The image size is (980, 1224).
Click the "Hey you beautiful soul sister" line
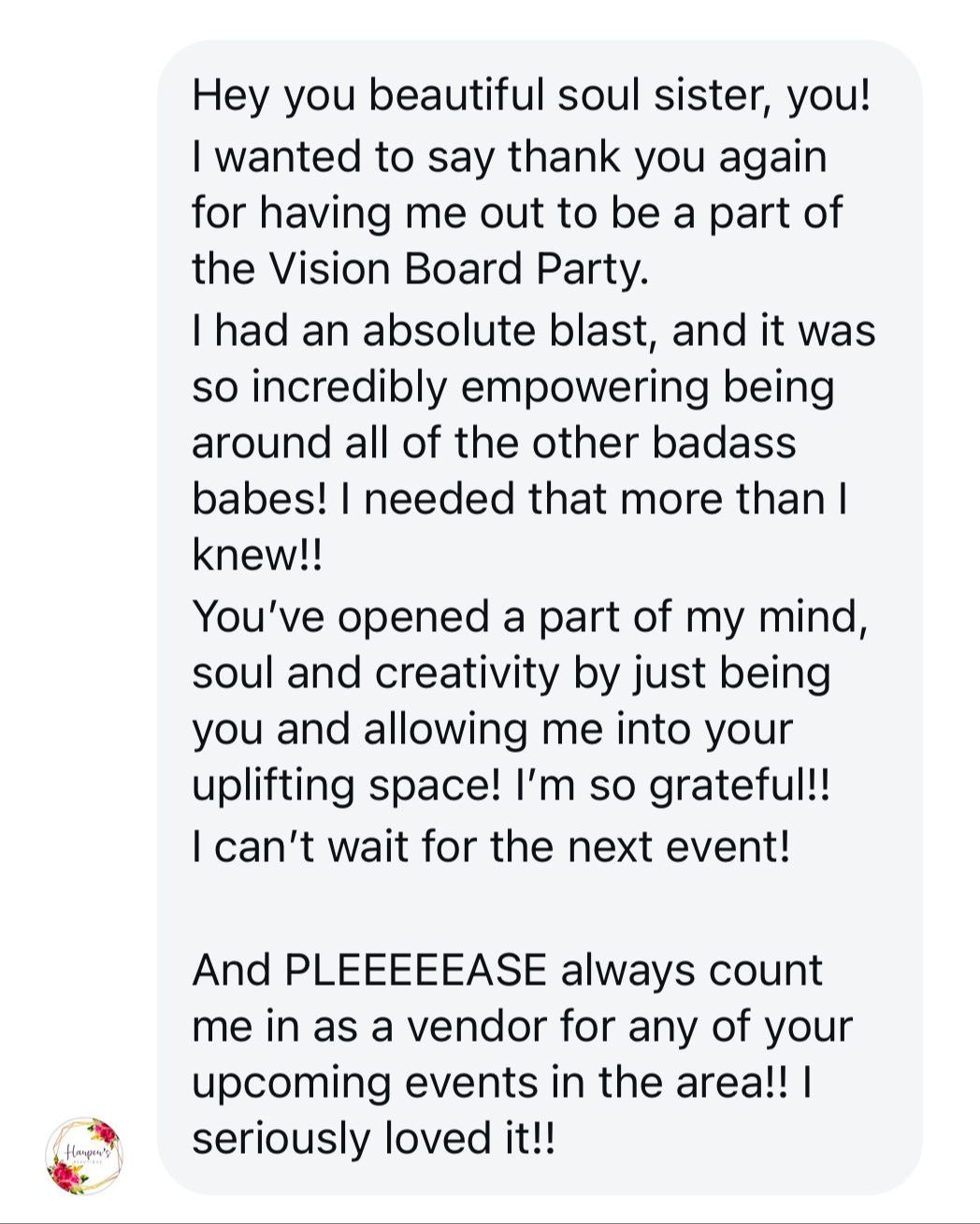pos(531,97)
